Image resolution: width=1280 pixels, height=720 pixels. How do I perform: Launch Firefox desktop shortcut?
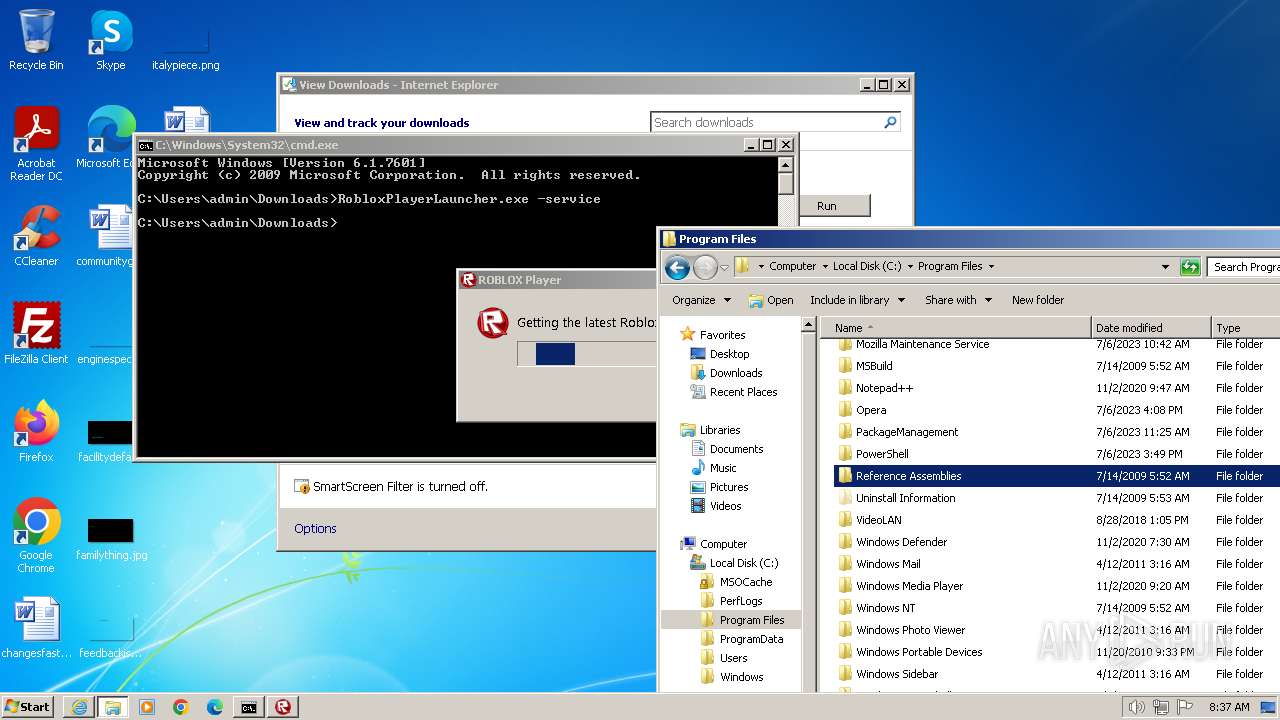point(36,432)
